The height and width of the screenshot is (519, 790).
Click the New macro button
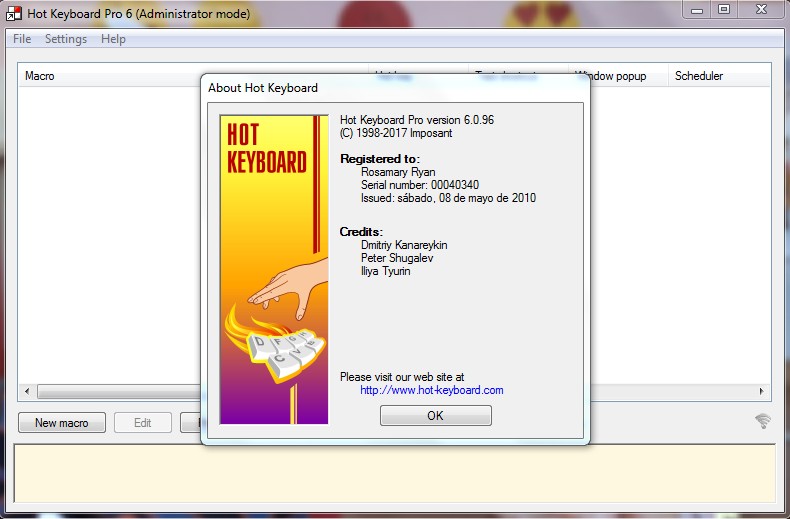pyautogui.click(x=61, y=423)
